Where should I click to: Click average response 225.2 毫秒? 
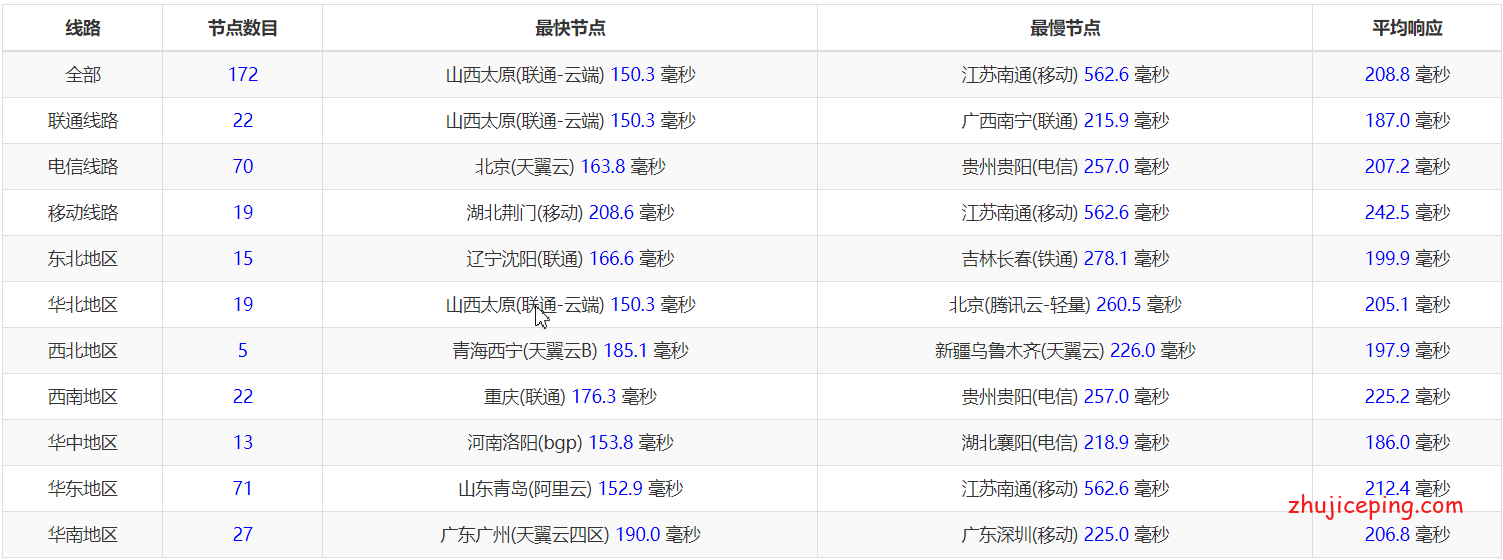[1407, 397]
